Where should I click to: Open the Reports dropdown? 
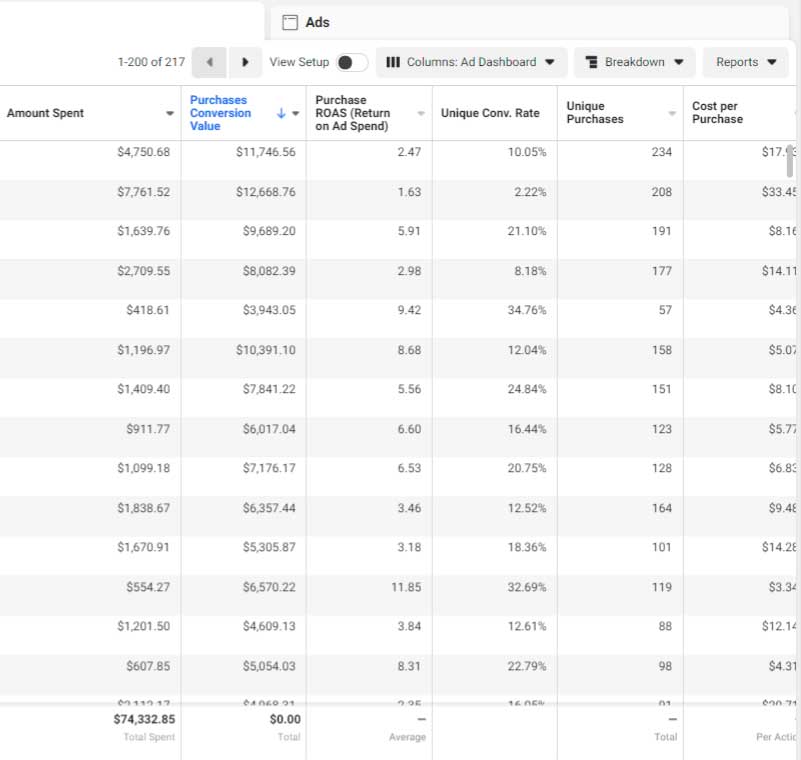(745, 62)
